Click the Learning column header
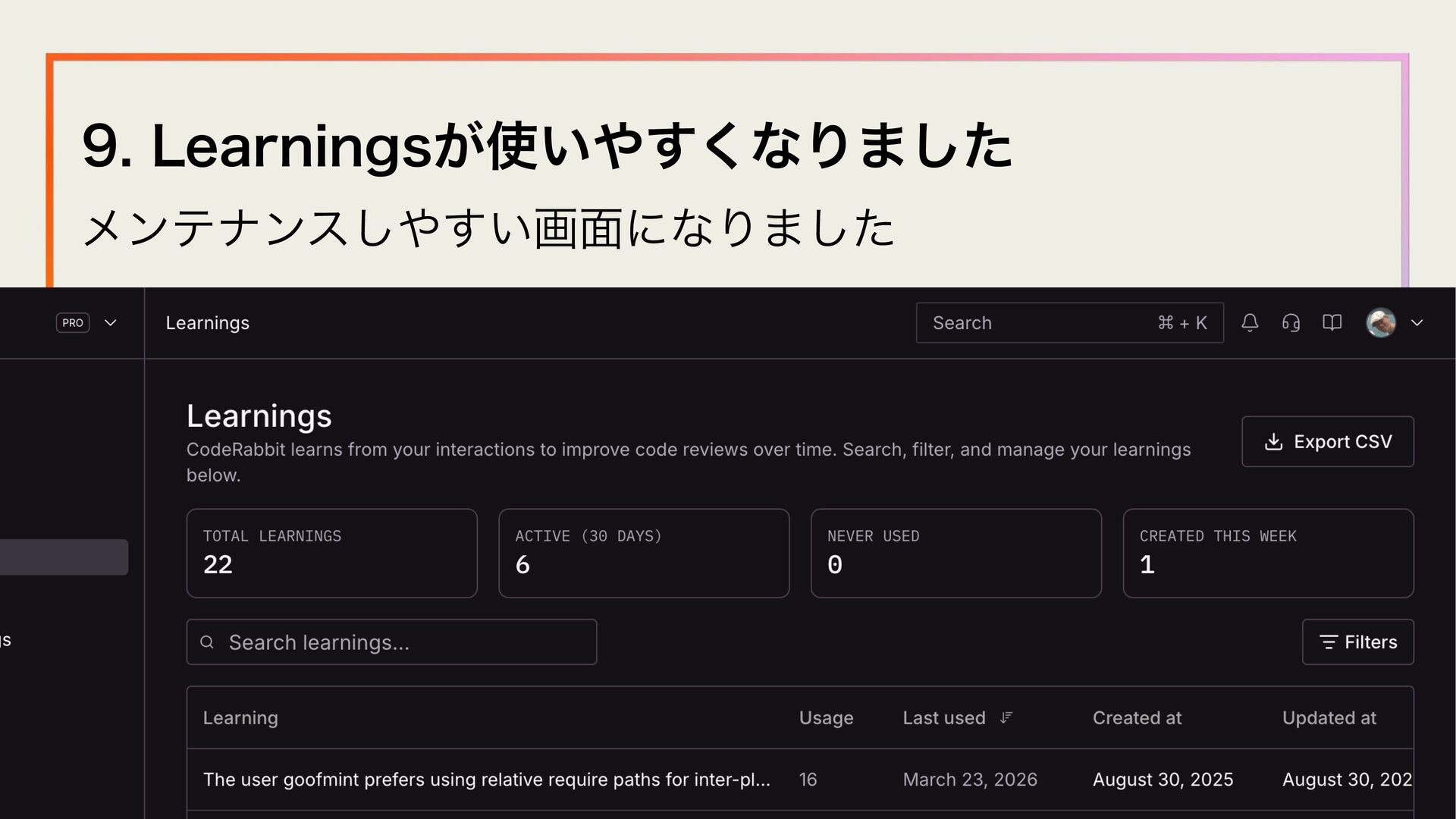 [240, 718]
